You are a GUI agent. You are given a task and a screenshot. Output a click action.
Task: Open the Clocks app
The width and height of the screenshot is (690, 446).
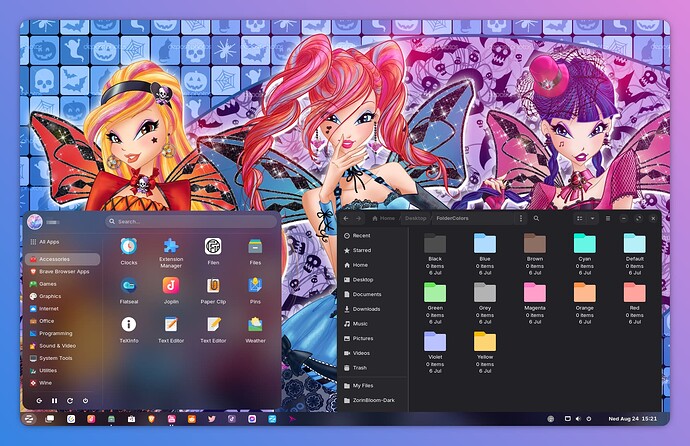(x=129, y=251)
